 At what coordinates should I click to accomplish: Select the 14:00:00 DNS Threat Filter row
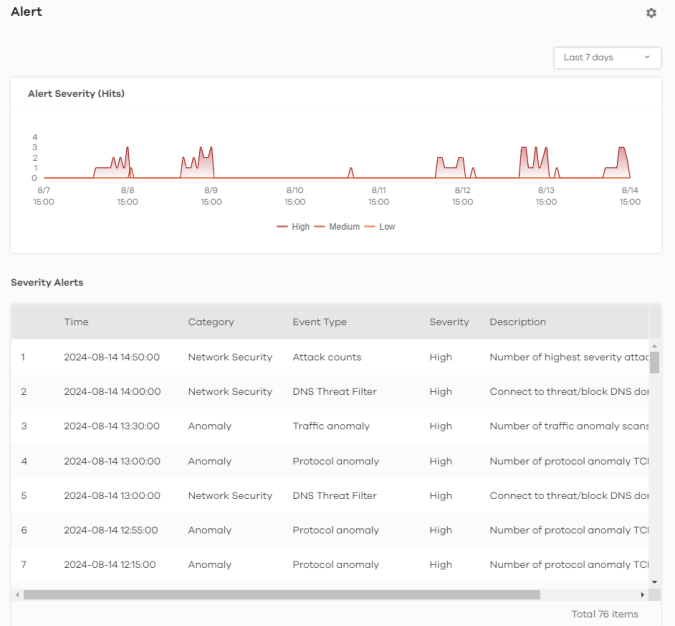point(334,392)
